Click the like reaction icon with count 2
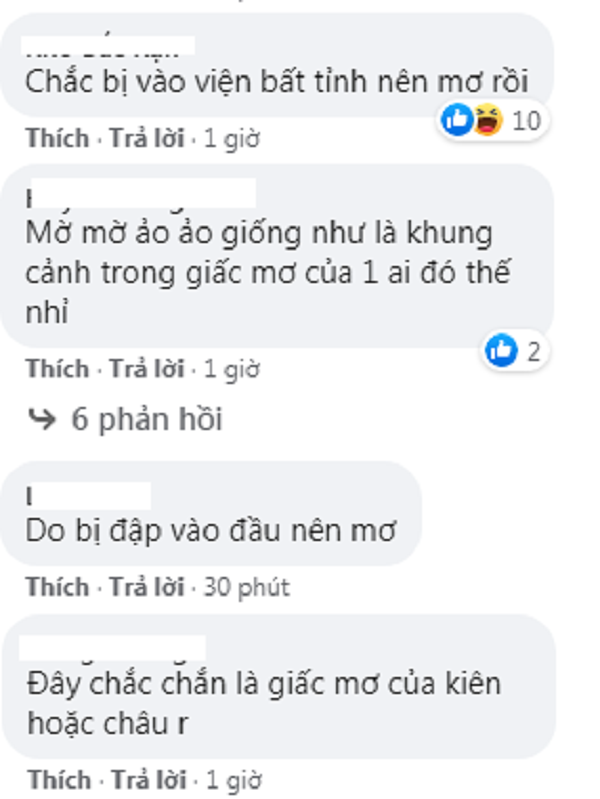The height and width of the screenshot is (799, 600). pyautogui.click(x=501, y=350)
